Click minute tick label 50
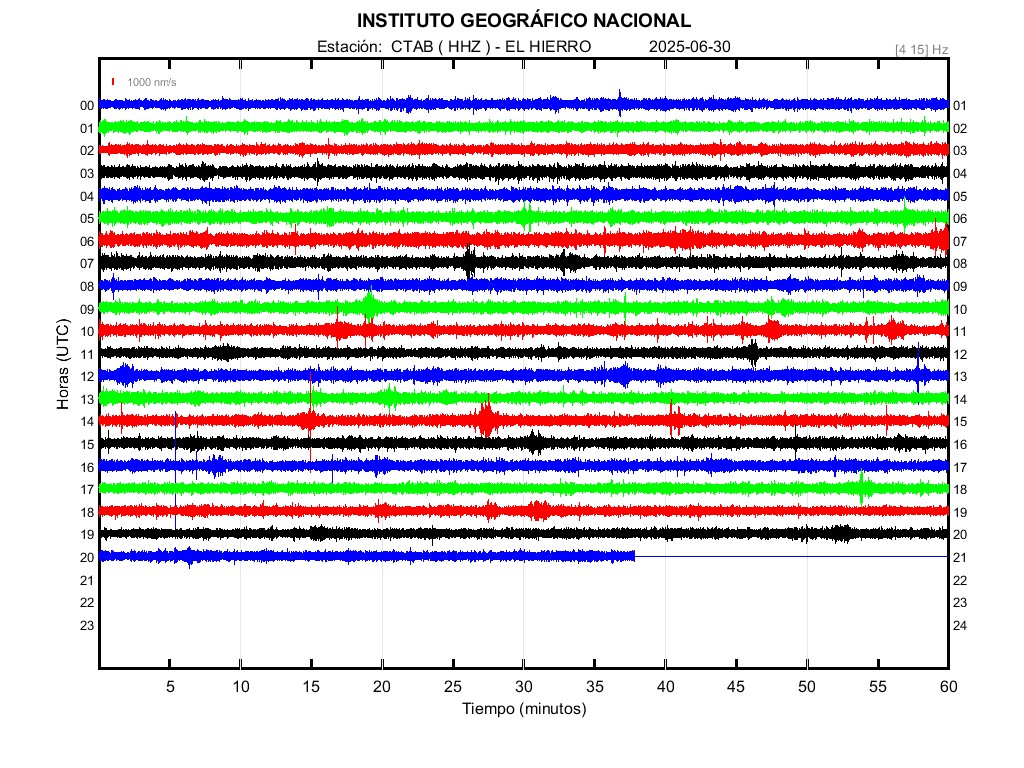This screenshot has width=1024, height=768. [807, 686]
